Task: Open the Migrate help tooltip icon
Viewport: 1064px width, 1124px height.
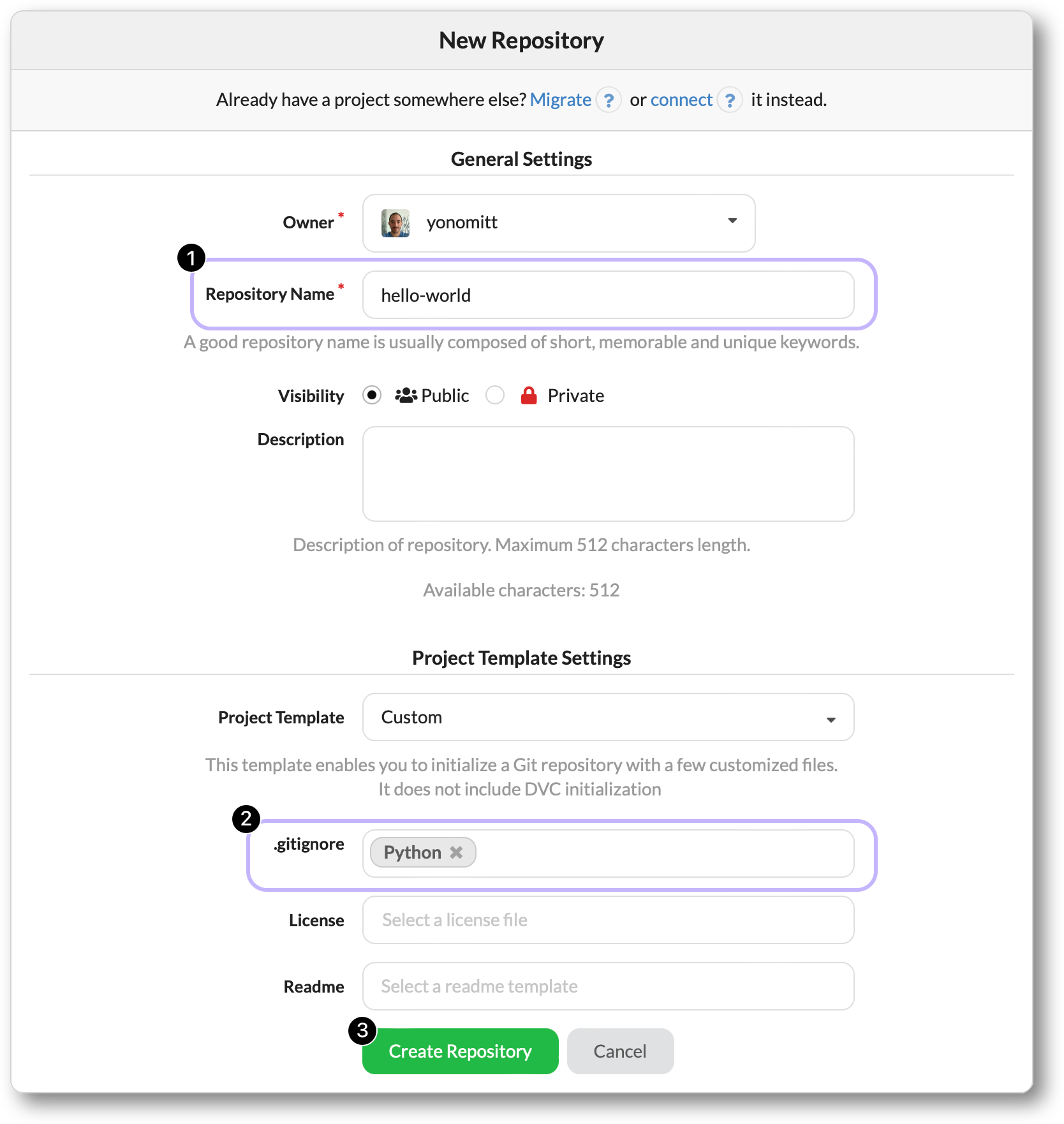Action: [x=609, y=100]
